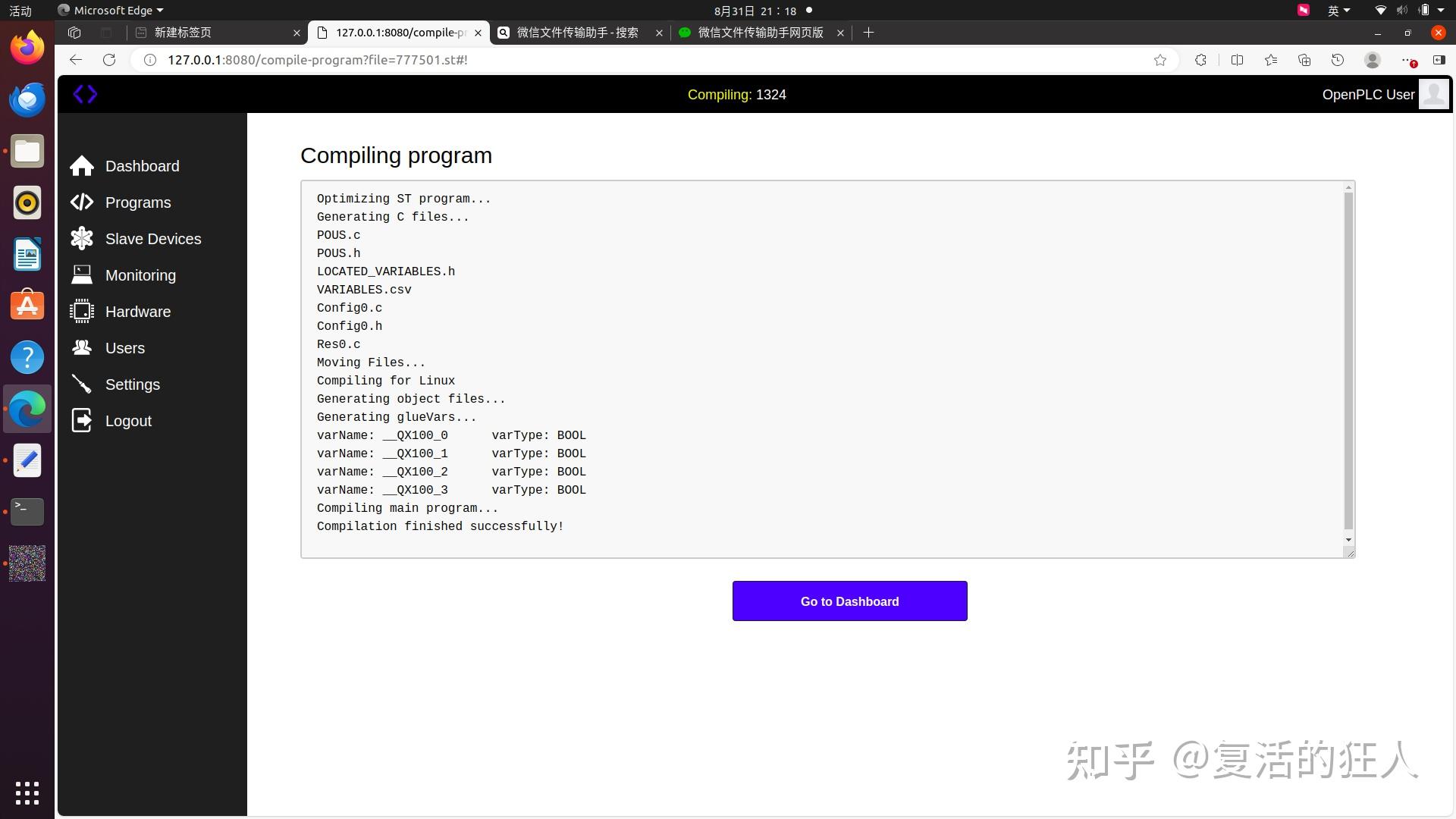Screen dimensions: 1456x819
Task: Open the Microsoft Edge title bar dropdown
Action: tap(110, 10)
